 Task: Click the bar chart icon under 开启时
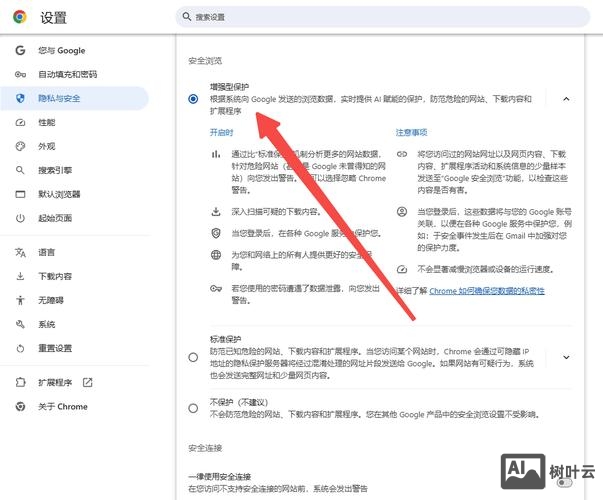(216, 154)
